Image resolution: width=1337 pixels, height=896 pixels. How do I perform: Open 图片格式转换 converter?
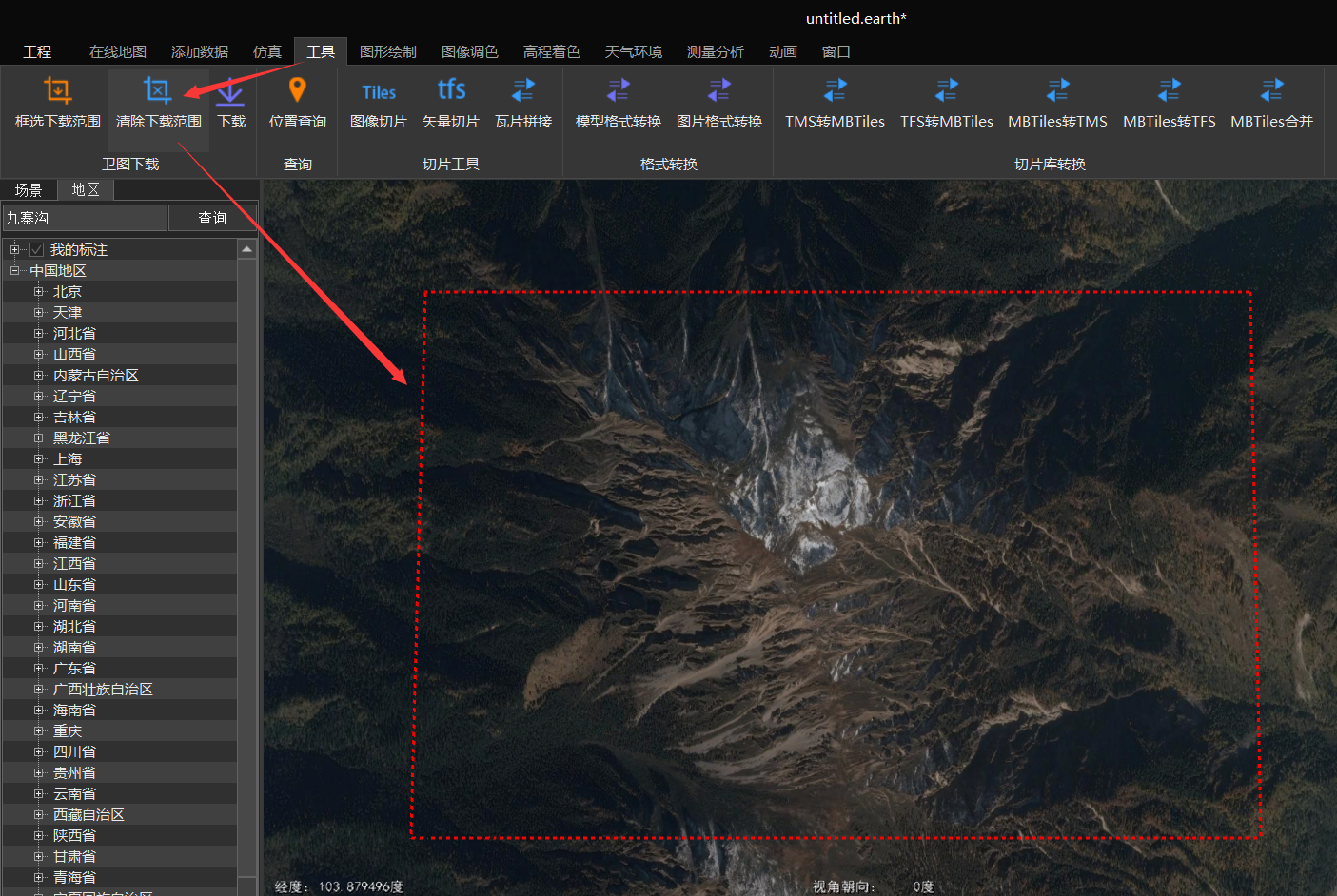pos(719,90)
